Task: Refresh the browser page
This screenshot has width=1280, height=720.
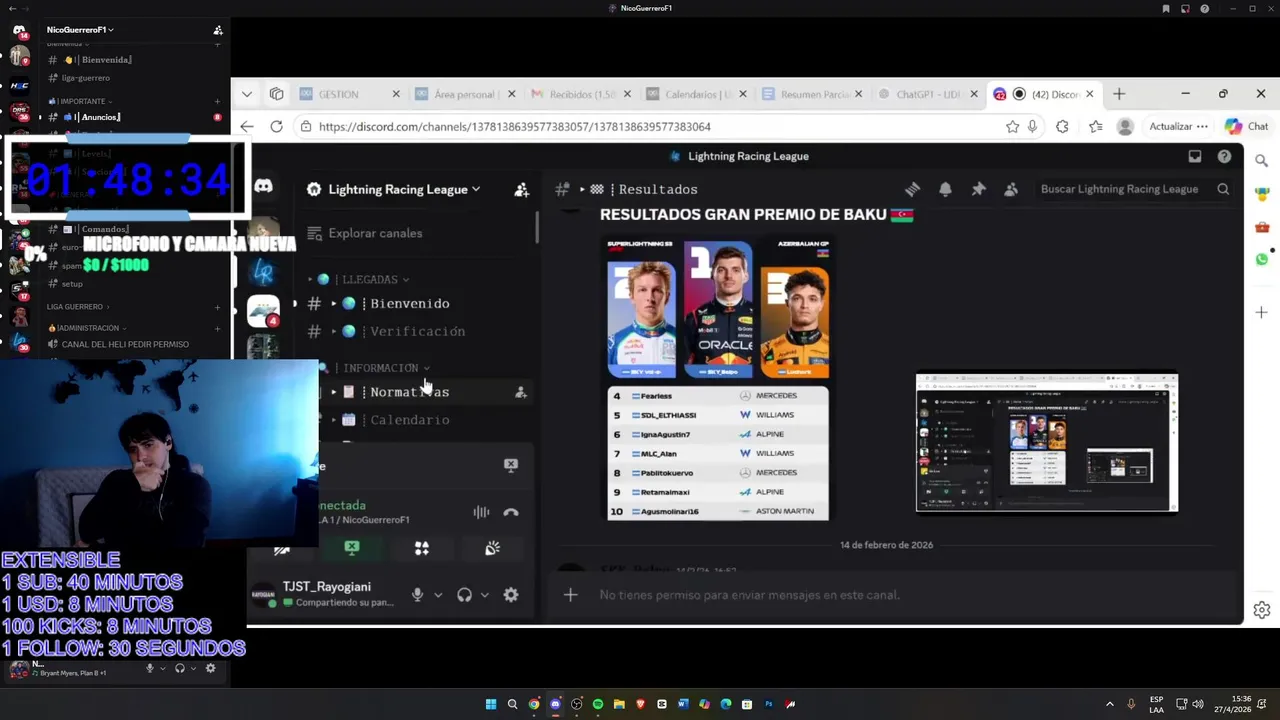Action: tap(277, 126)
